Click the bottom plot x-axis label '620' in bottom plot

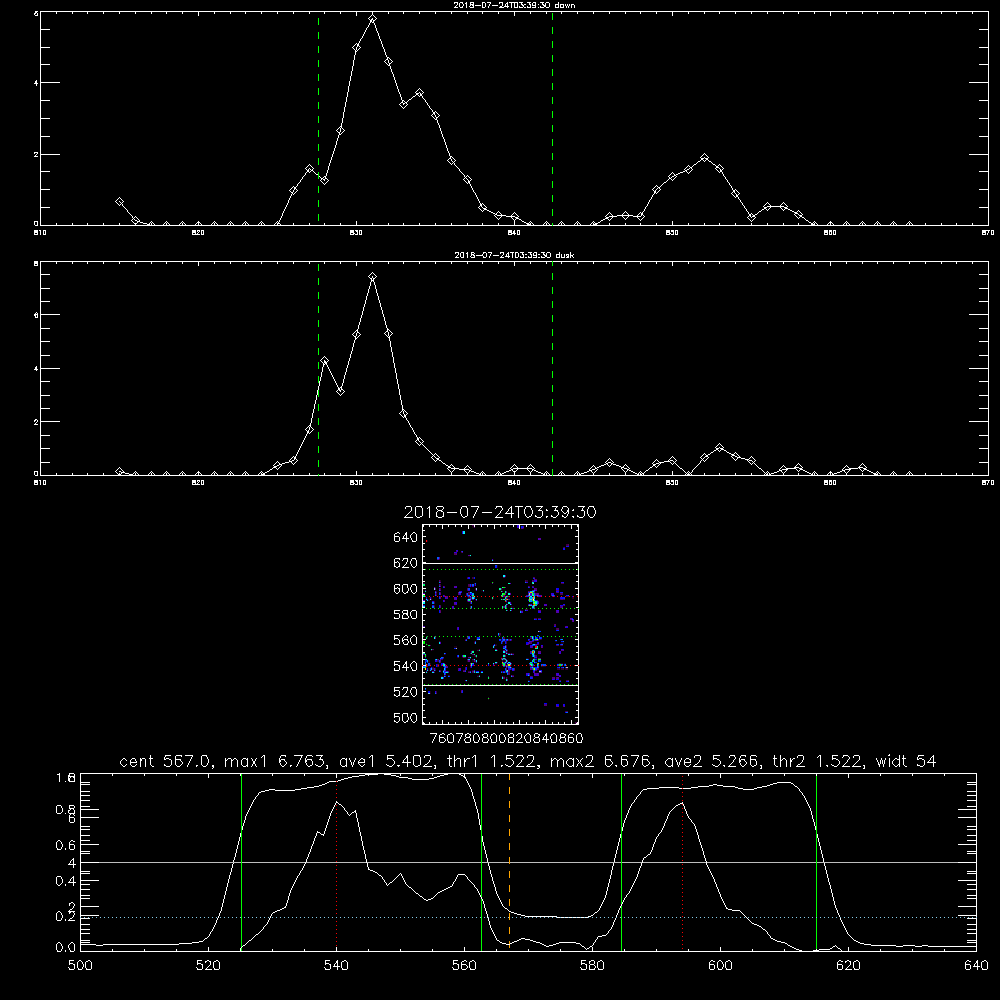coord(848,965)
